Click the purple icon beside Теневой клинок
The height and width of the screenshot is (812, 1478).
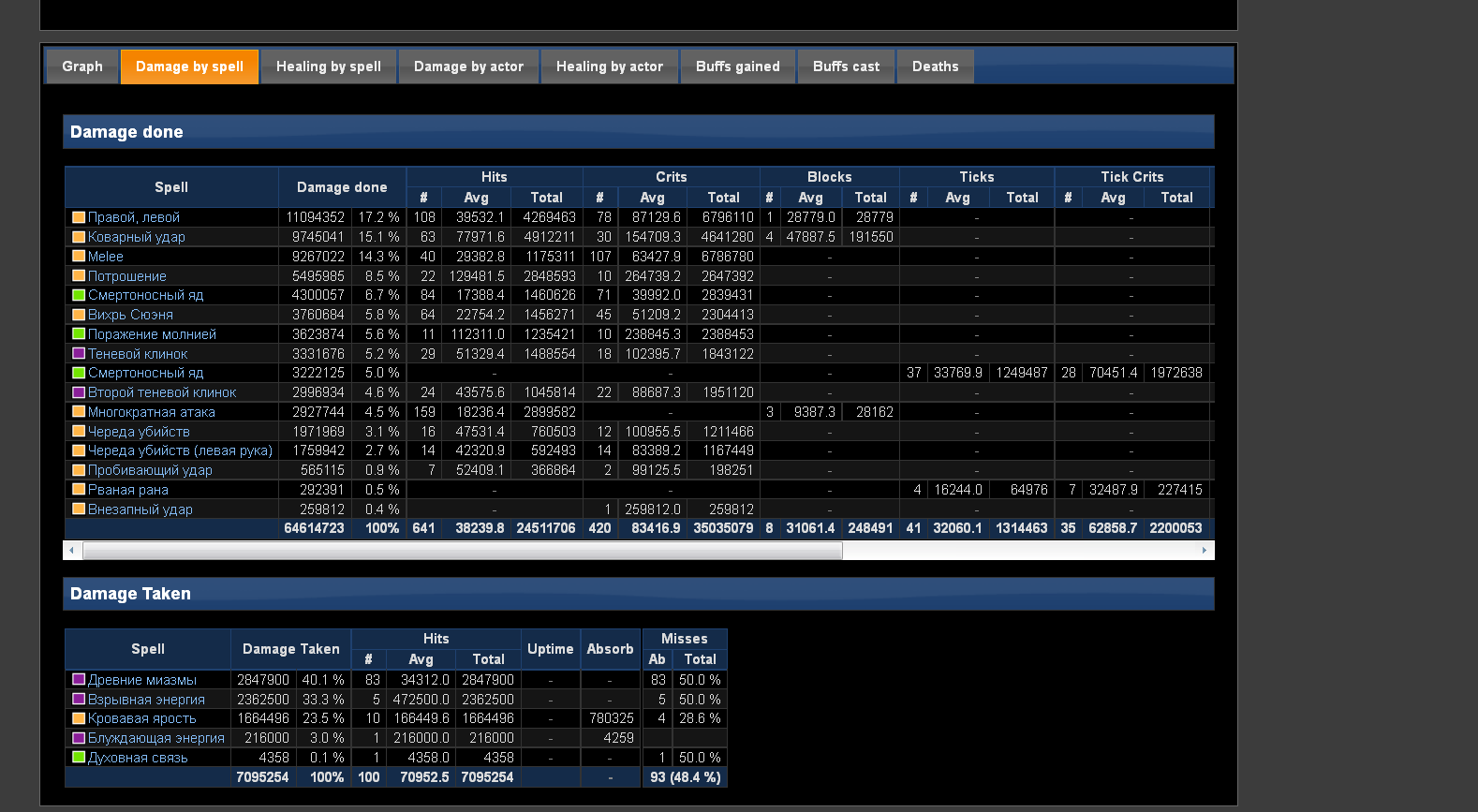[79, 353]
